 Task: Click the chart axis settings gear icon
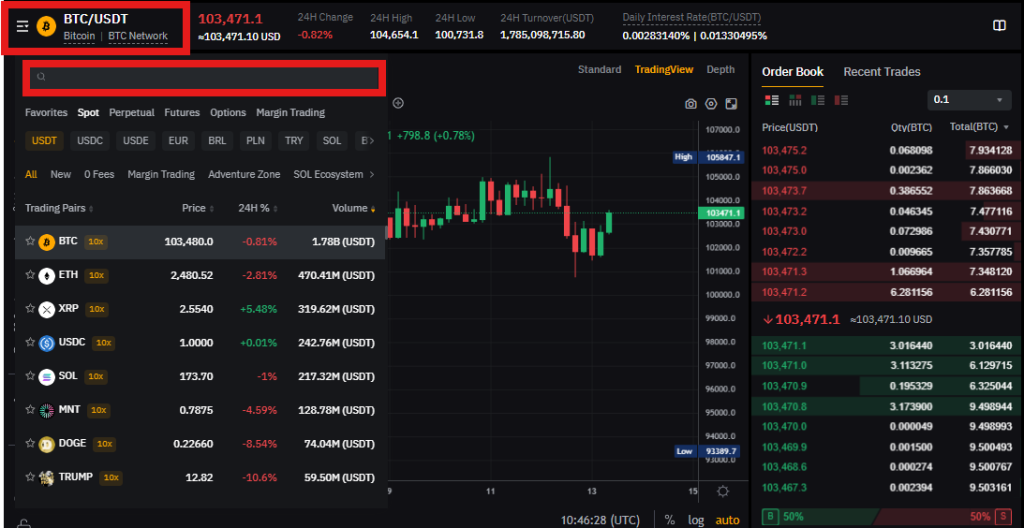[x=723, y=492]
